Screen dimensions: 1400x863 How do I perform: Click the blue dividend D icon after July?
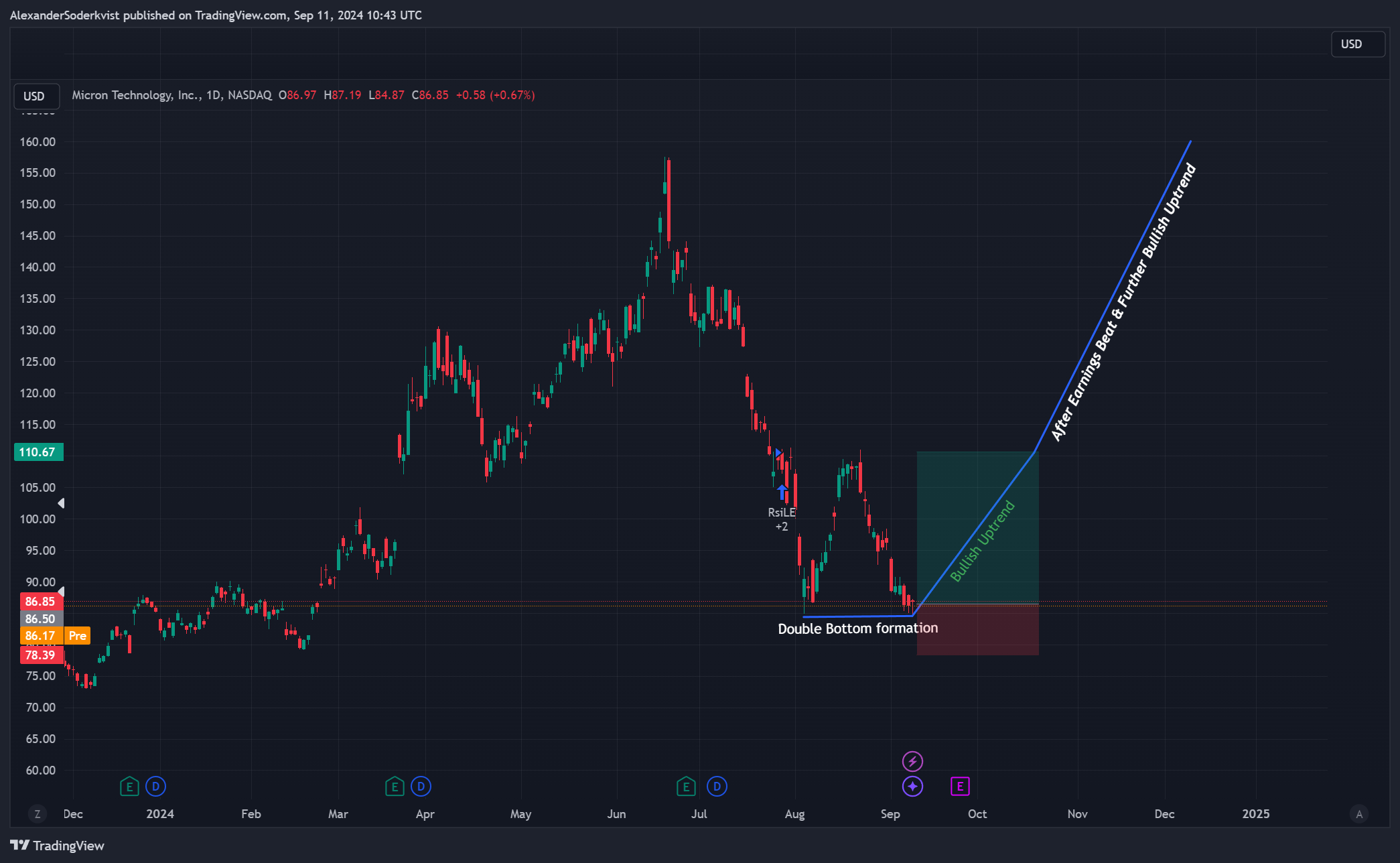tap(717, 786)
